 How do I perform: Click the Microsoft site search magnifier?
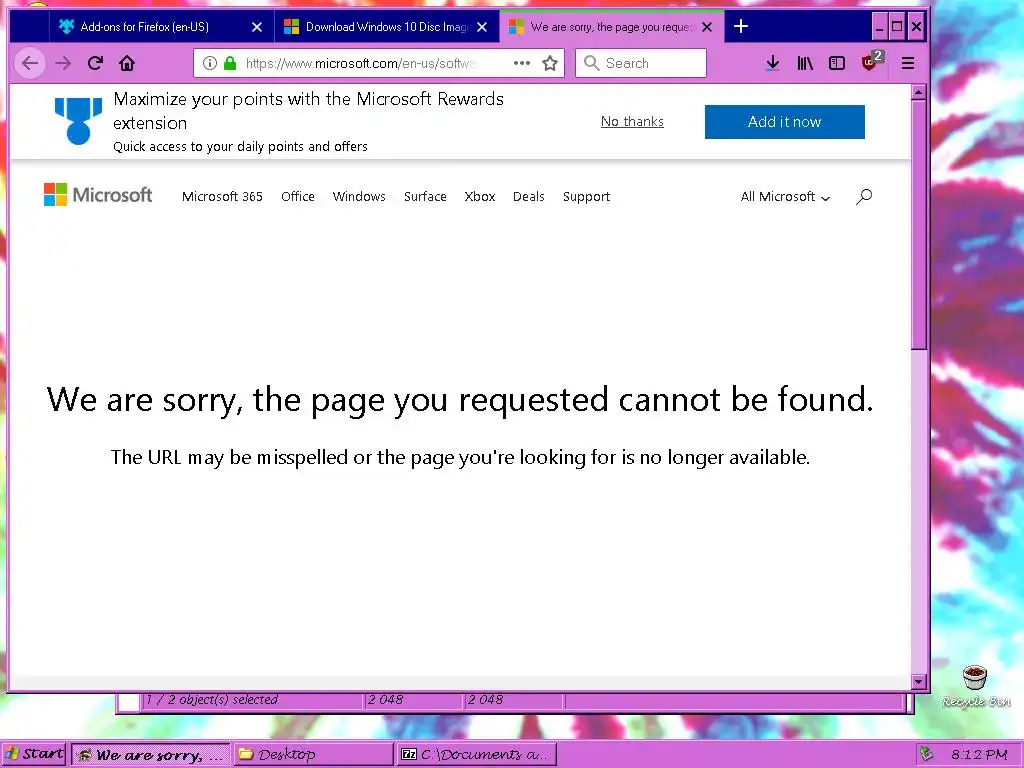click(x=864, y=197)
